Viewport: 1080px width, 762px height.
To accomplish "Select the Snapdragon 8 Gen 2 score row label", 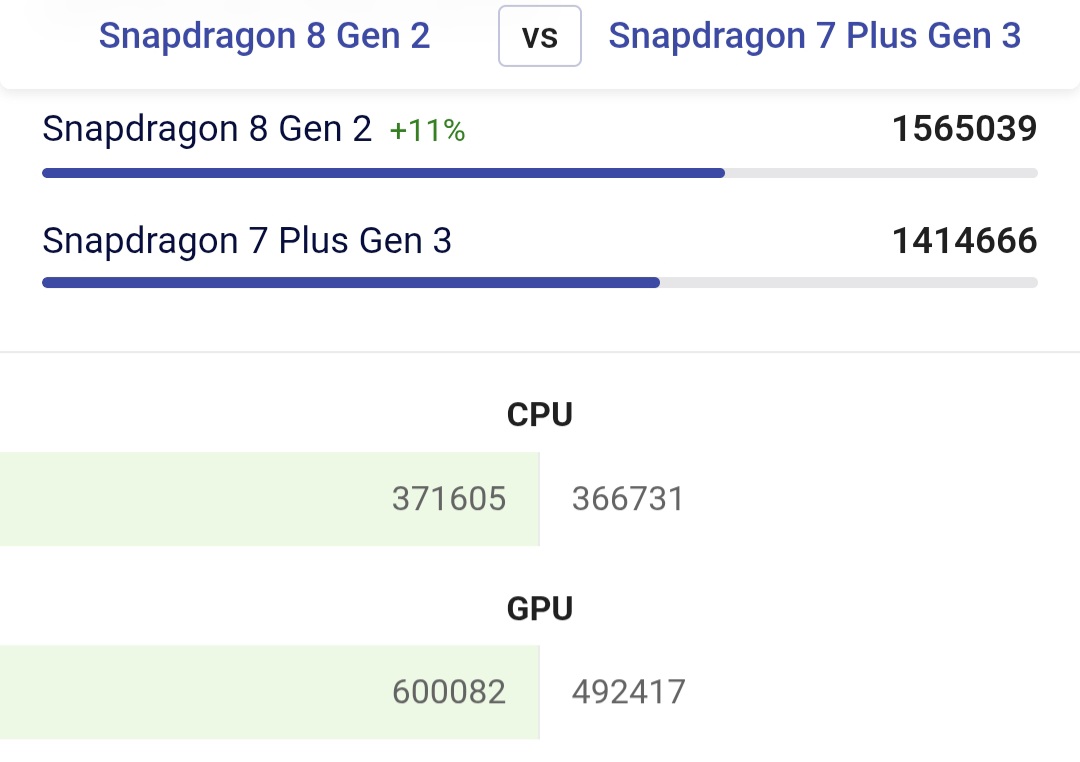I will click(207, 129).
